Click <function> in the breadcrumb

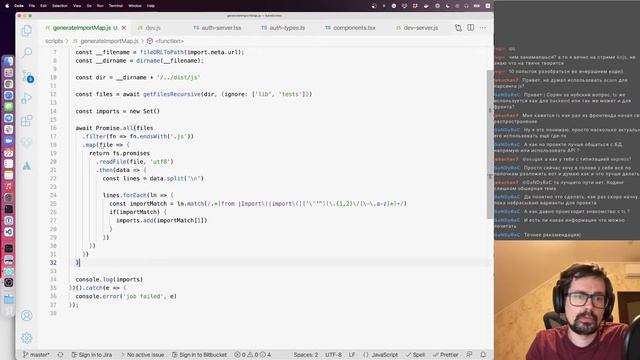[169, 41]
